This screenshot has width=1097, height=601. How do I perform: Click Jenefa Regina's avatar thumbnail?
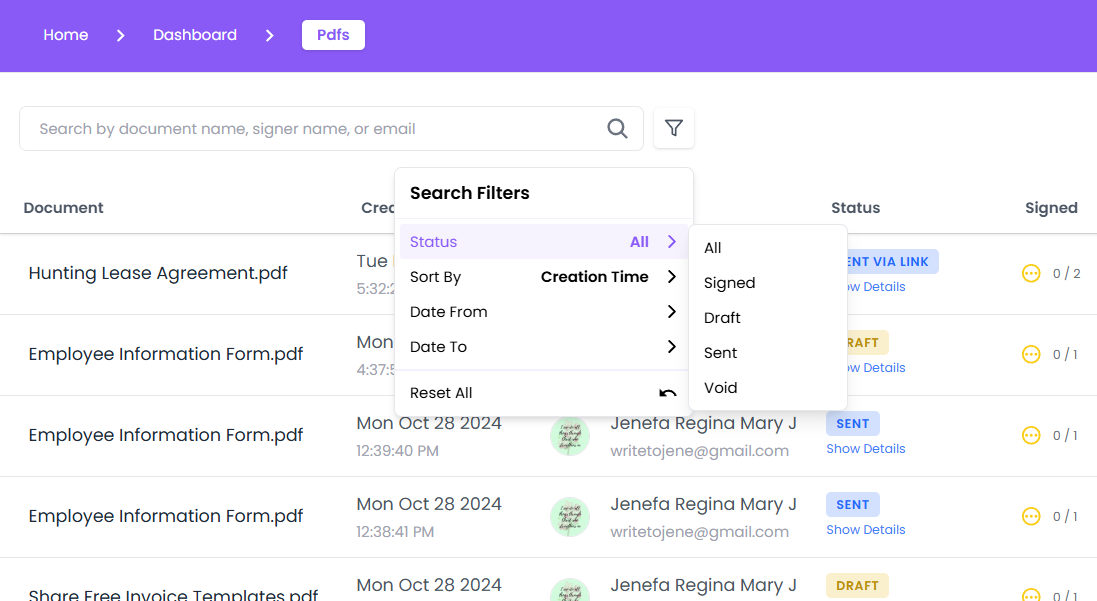(570, 436)
